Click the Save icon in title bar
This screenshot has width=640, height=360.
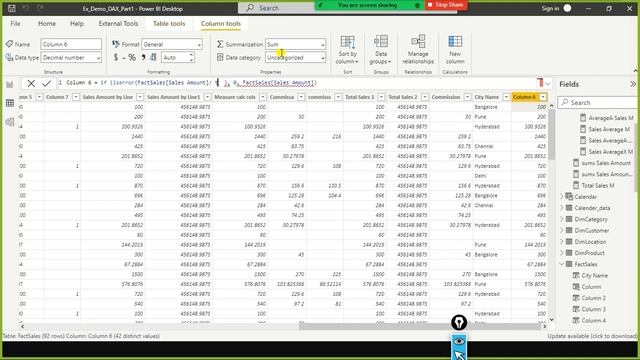[12, 8]
